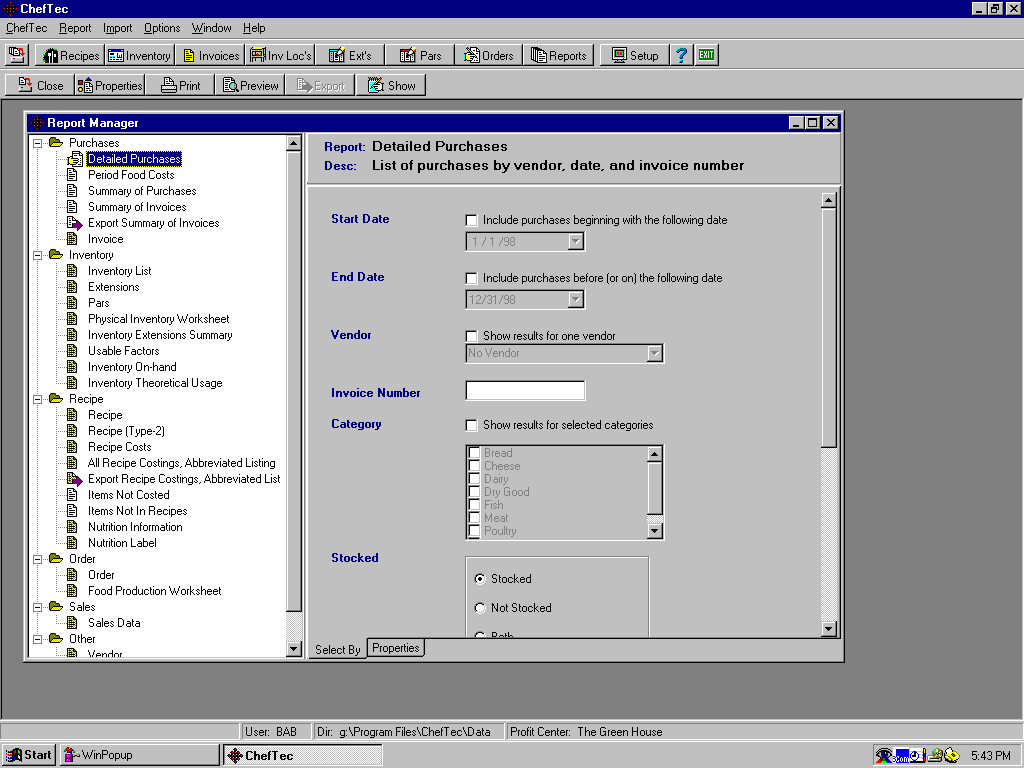Switch to the Properties tab
This screenshot has height=768, width=1024.
pyautogui.click(x=396, y=648)
